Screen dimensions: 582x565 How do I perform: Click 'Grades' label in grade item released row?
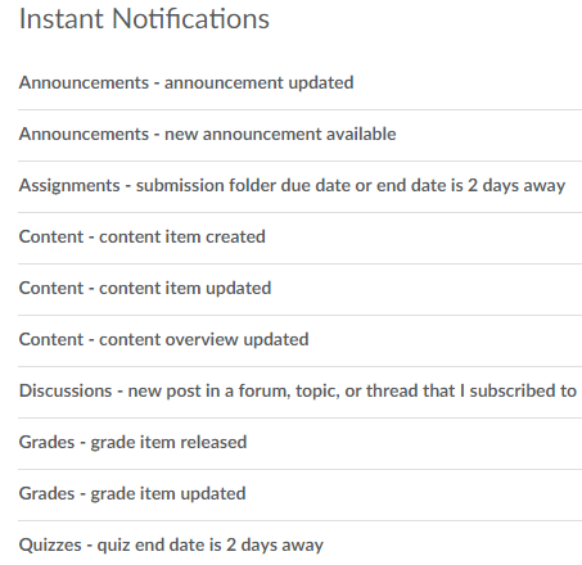[x=47, y=442]
